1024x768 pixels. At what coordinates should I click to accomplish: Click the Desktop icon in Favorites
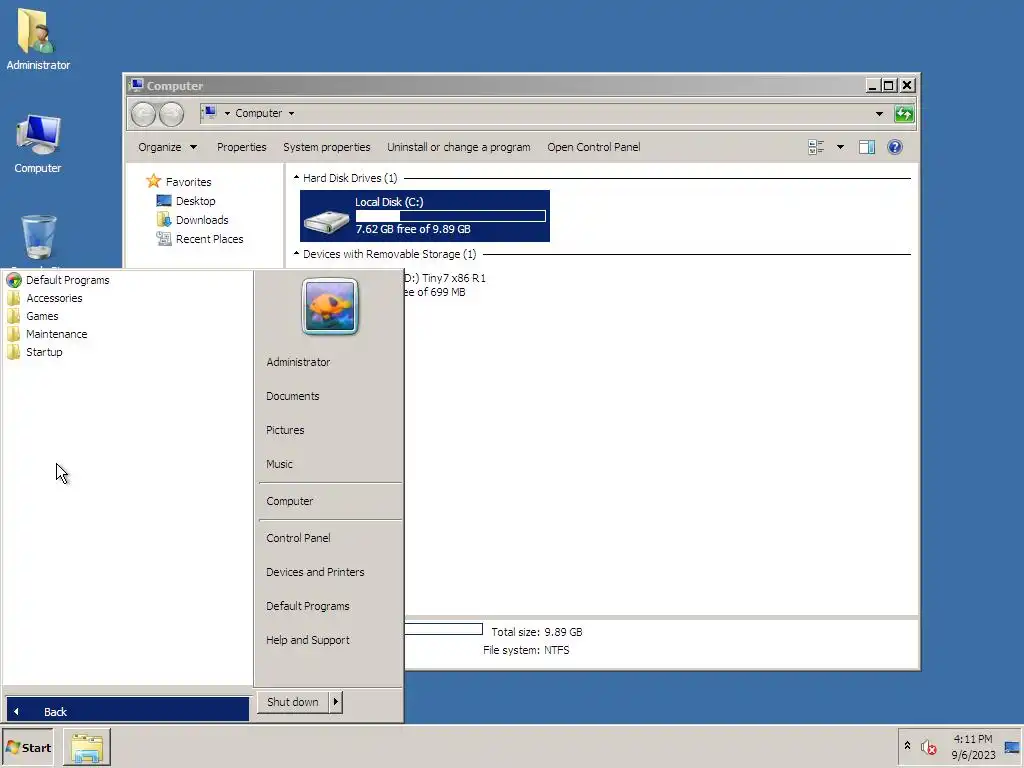click(164, 200)
